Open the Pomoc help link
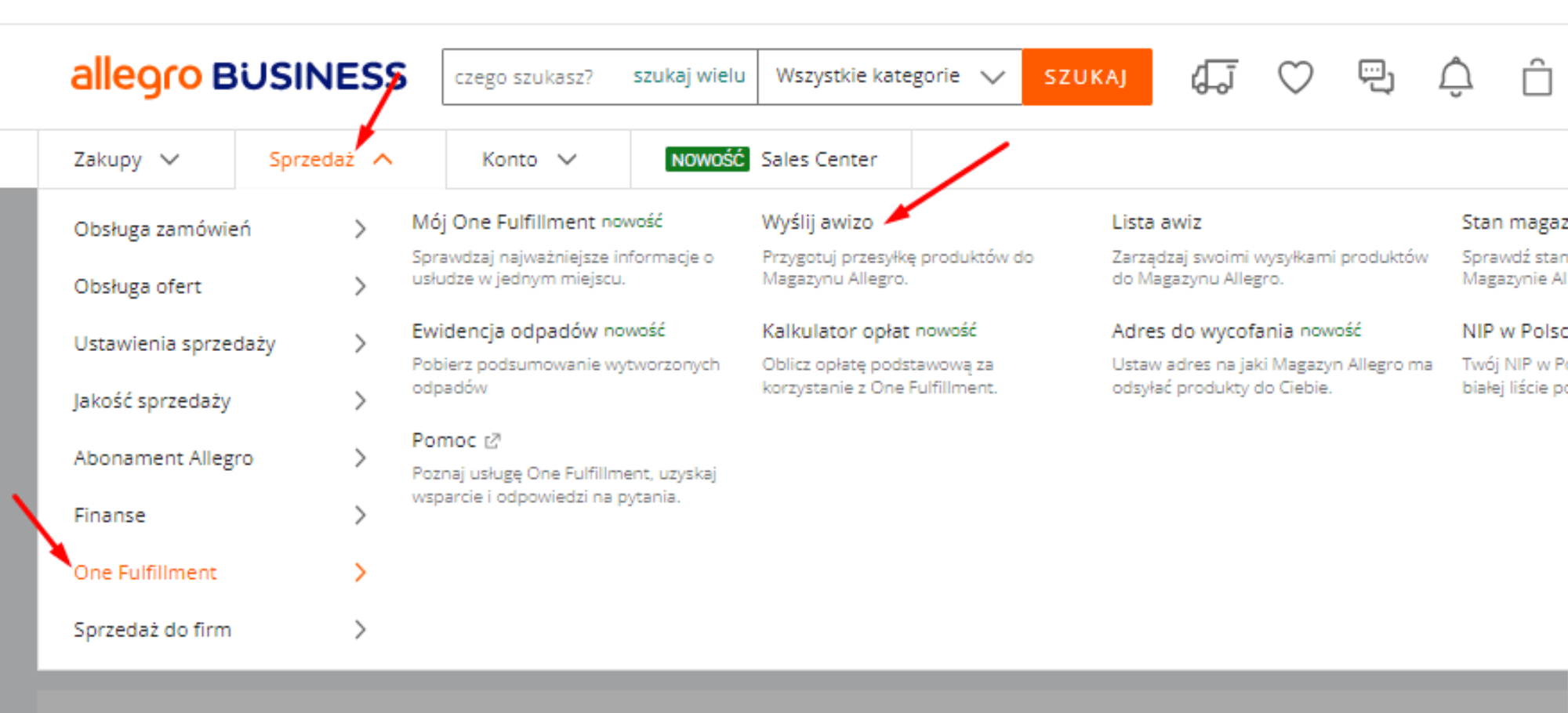The width and height of the screenshot is (1568, 713). [x=444, y=440]
